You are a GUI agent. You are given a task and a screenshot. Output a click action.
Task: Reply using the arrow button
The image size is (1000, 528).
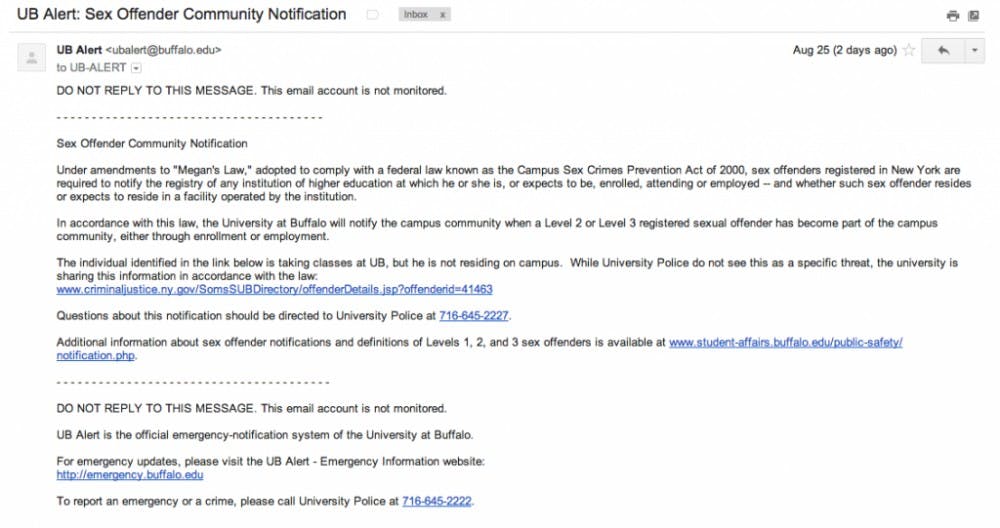click(x=943, y=50)
